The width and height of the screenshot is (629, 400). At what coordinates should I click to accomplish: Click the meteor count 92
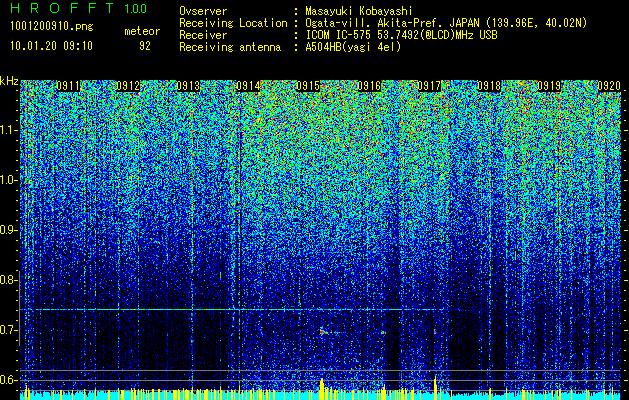pos(145,46)
